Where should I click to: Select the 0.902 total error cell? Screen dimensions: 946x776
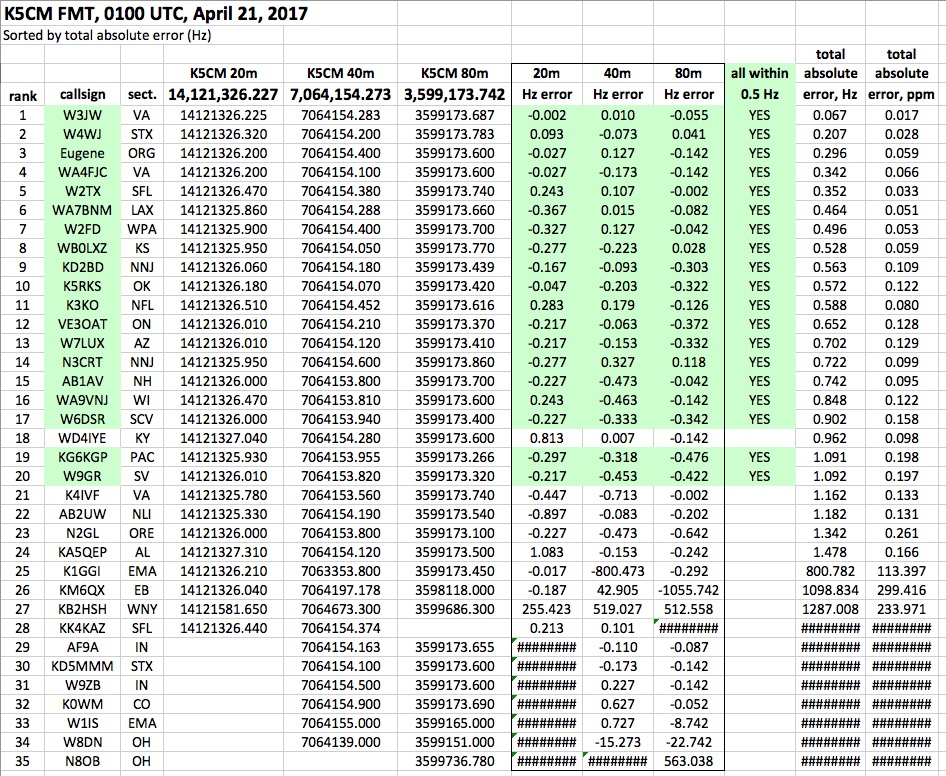pos(830,419)
